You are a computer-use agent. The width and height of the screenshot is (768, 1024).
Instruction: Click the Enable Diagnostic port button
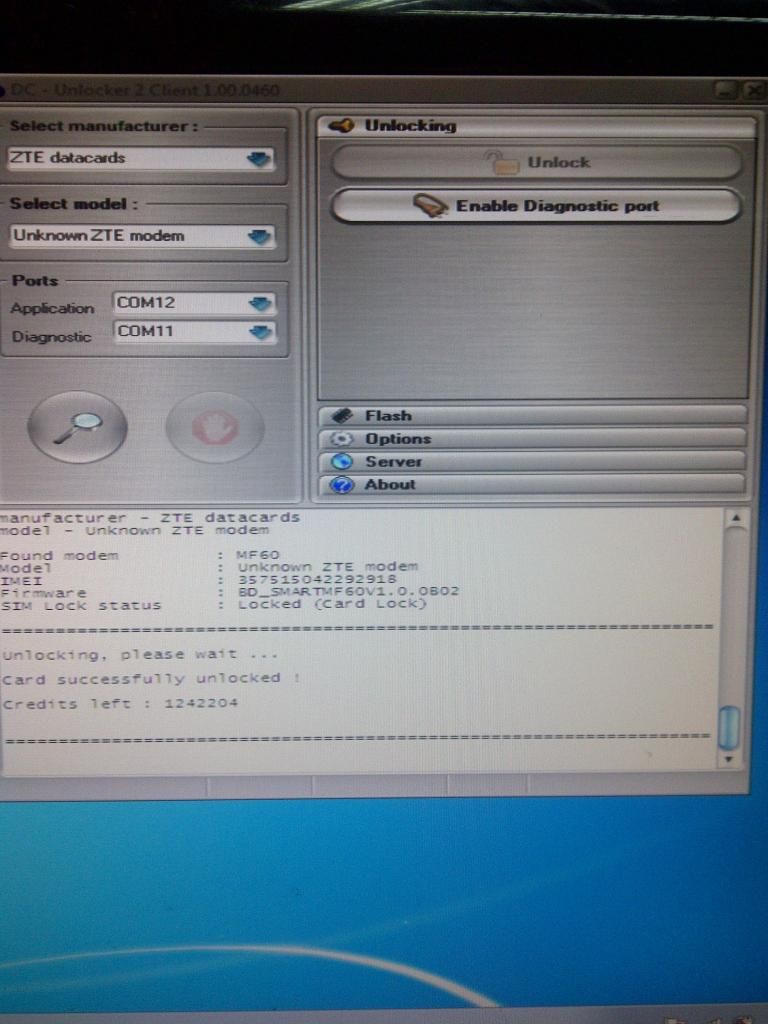pos(537,206)
